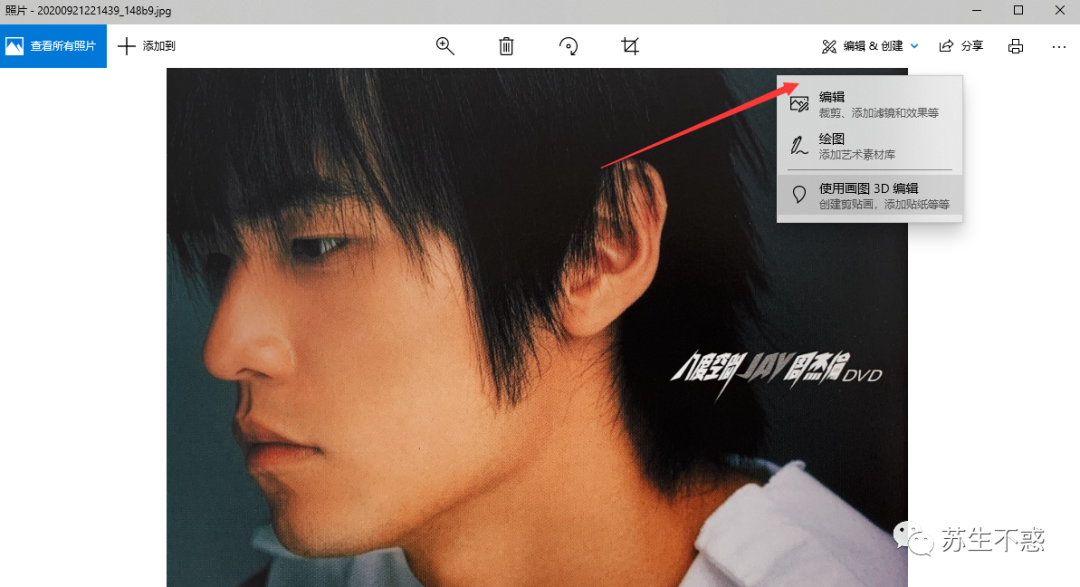Delete the photo with the trash icon

[506, 46]
